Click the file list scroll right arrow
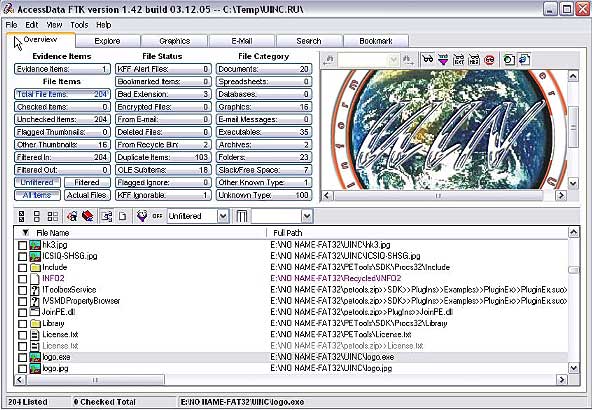This screenshot has height=410, width=592. (562, 379)
